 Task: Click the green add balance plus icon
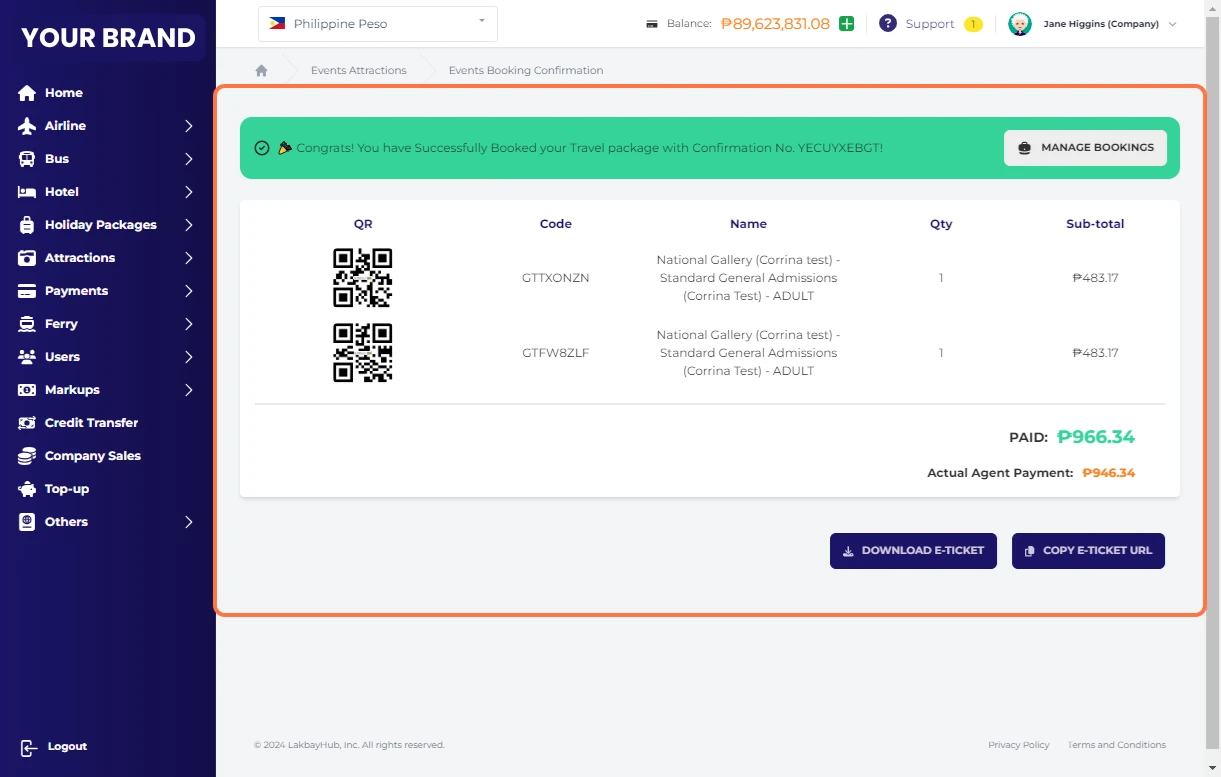point(847,24)
